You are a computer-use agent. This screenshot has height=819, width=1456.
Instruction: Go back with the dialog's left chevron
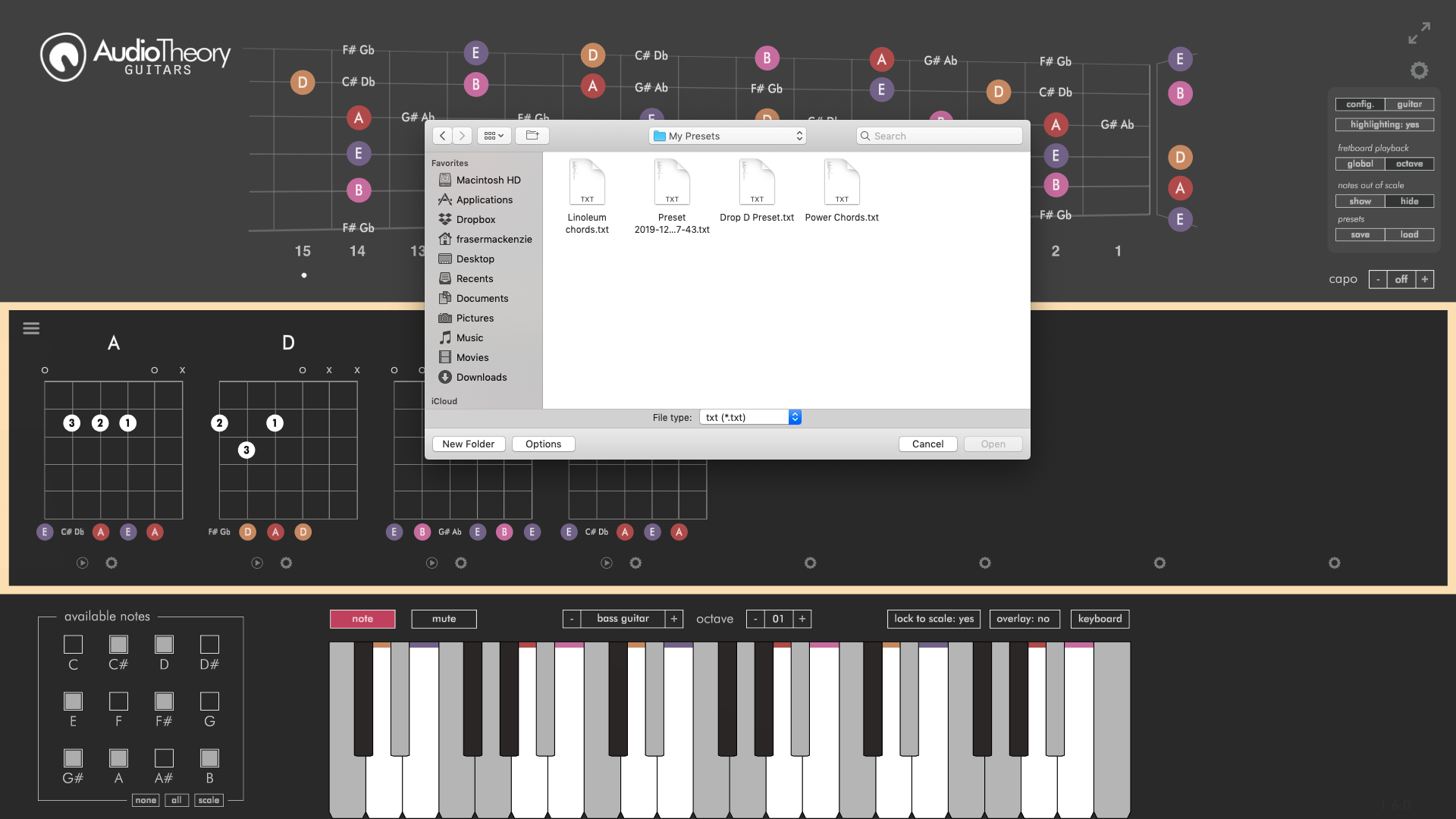pyautogui.click(x=443, y=136)
